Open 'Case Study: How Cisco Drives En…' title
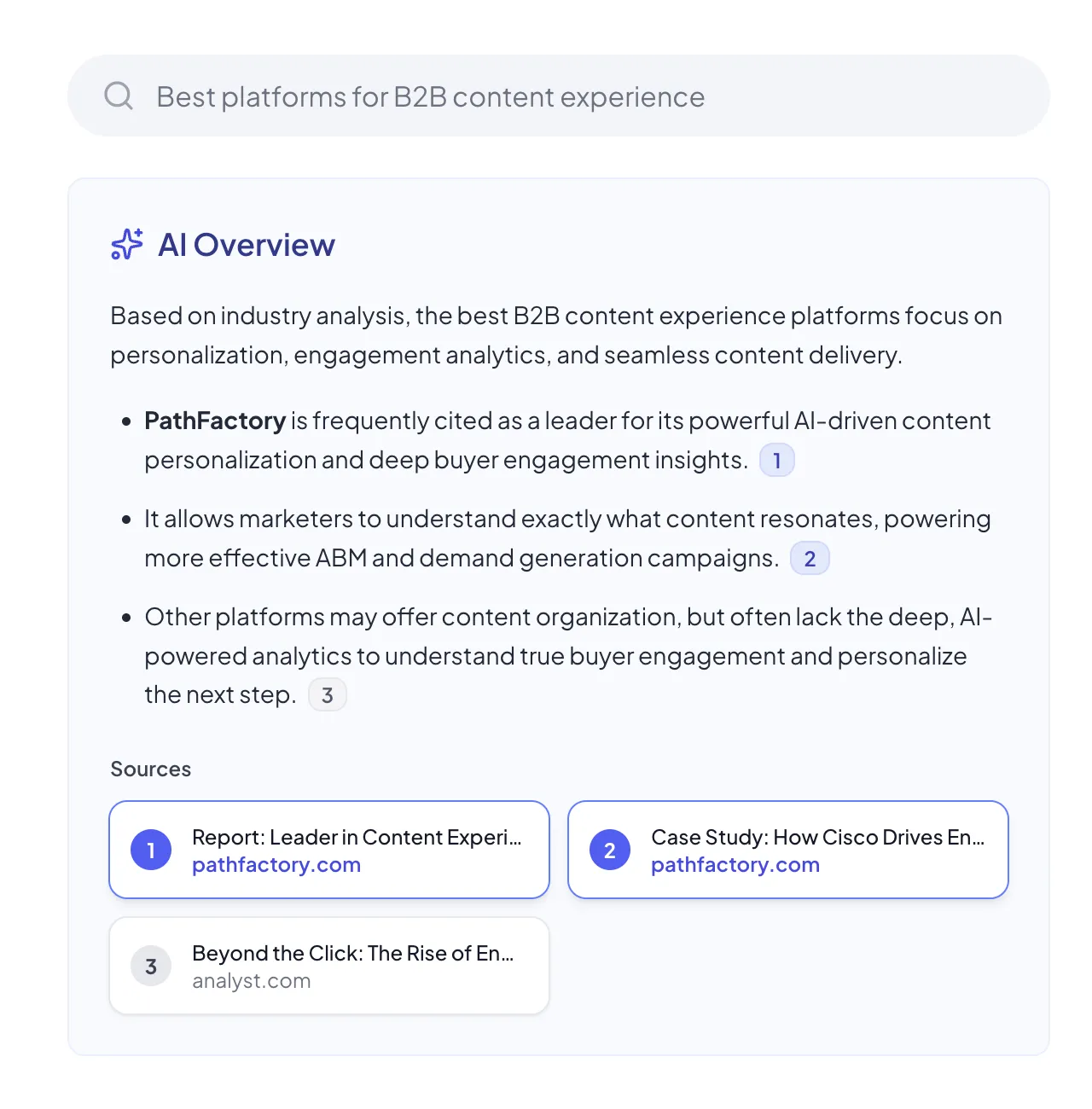The image size is (1092, 1109). [817, 837]
